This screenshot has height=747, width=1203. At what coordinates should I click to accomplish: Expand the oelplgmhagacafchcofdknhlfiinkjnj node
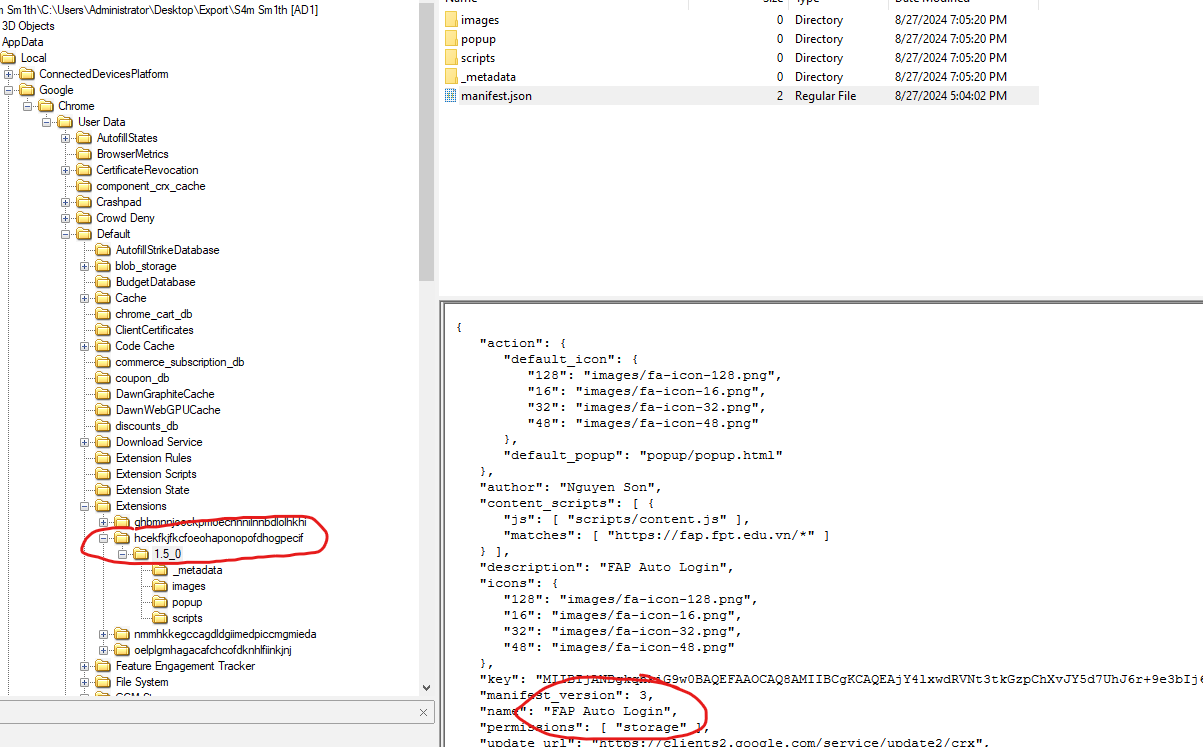(x=103, y=650)
